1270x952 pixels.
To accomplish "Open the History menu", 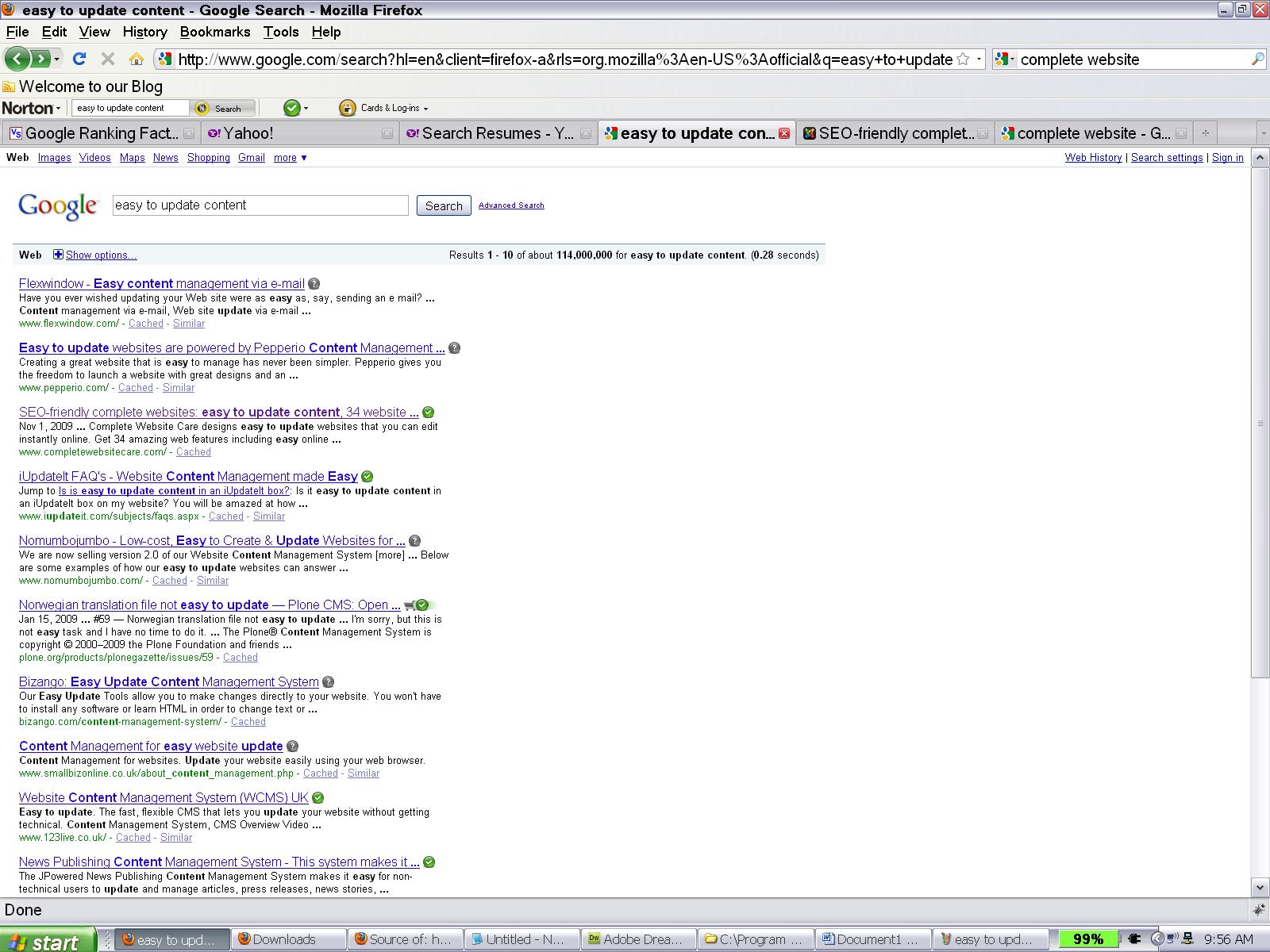I will pos(144,32).
